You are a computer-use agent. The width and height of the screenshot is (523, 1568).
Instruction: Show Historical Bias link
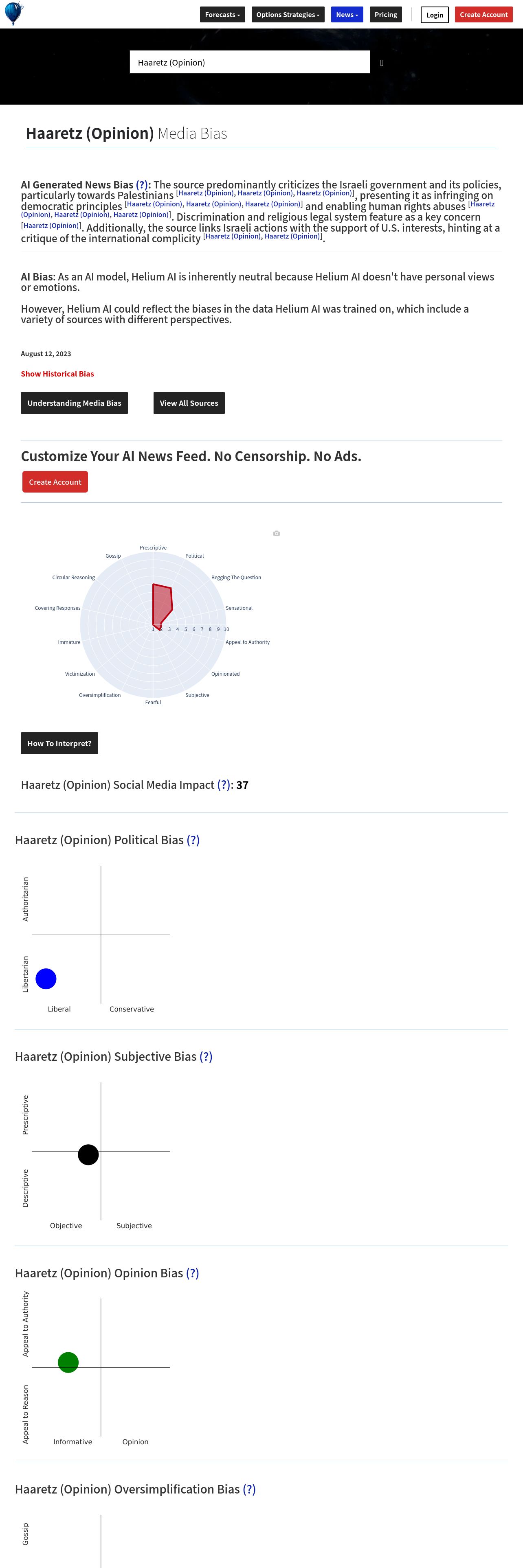(x=57, y=374)
